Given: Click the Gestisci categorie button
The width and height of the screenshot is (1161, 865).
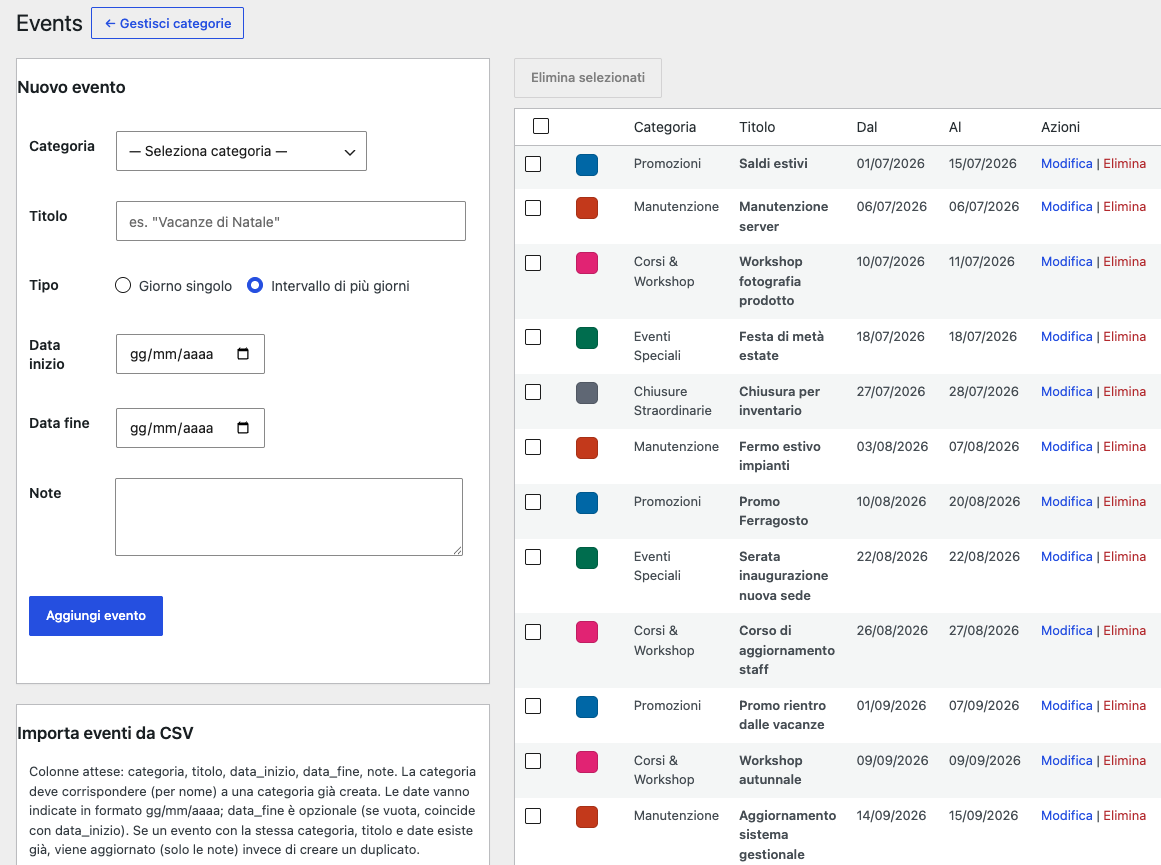Looking at the screenshot, I should coord(167,23).
